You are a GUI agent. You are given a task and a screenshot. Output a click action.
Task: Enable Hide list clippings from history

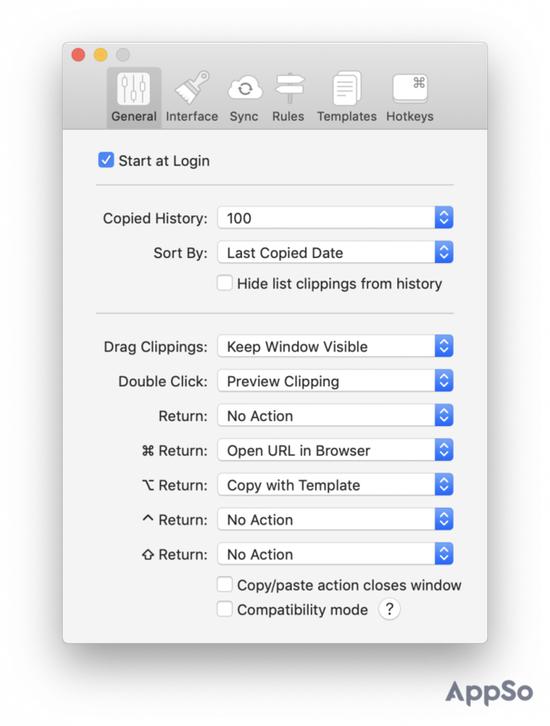(x=225, y=283)
